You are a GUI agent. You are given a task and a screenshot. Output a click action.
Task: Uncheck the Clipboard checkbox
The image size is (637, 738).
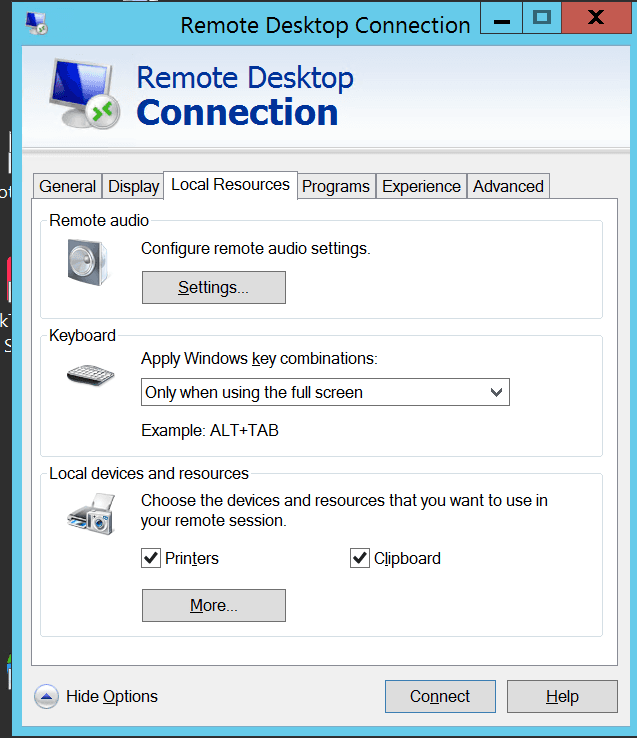[x=360, y=558]
